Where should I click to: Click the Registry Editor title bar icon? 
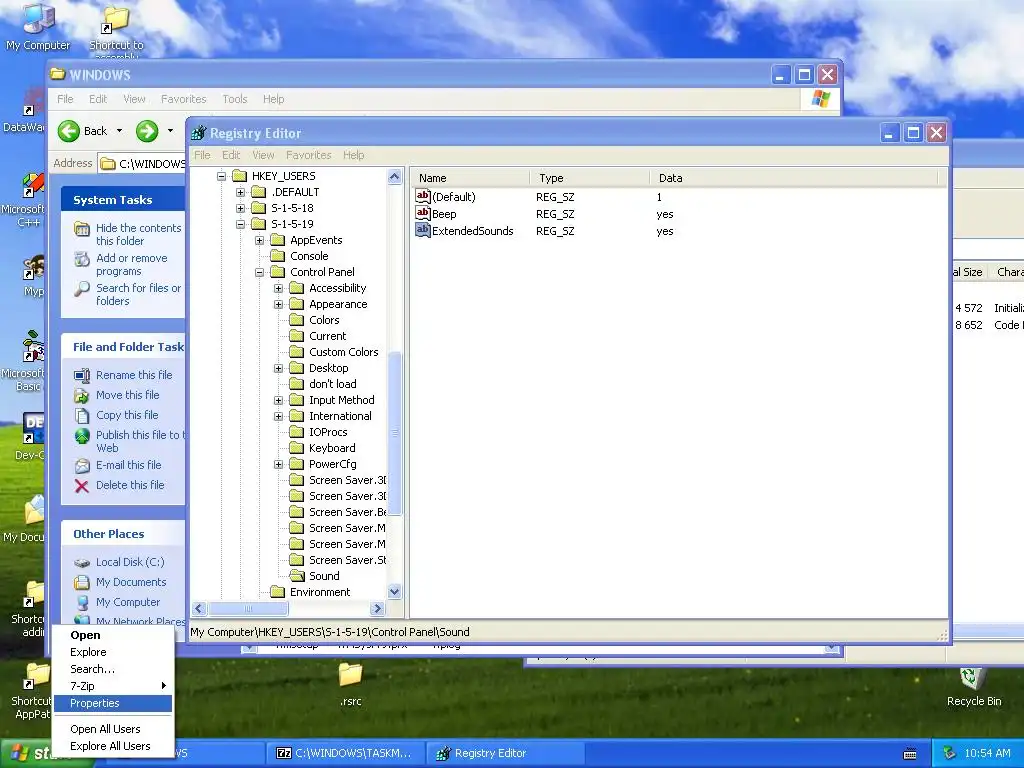pyautogui.click(x=199, y=133)
